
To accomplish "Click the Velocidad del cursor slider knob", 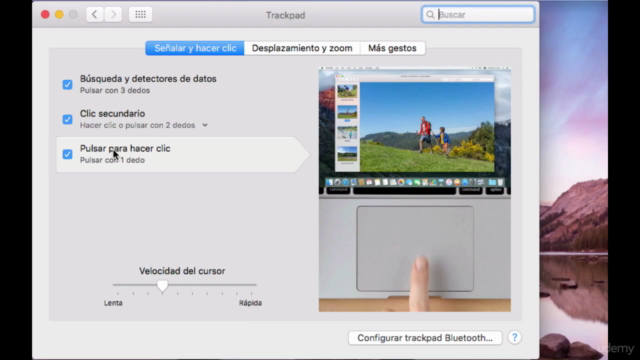I will pyautogui.click(x=162, y=286).
